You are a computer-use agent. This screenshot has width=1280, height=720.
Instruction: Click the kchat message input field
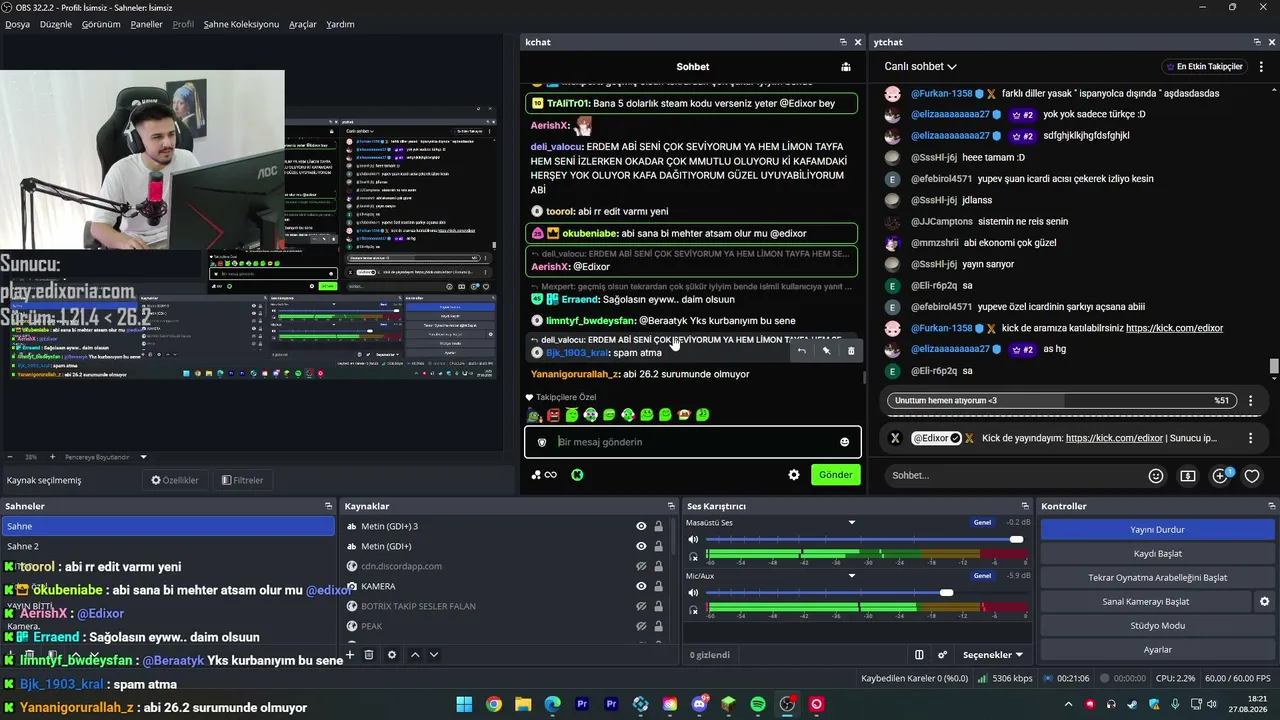tap(692, 442)
